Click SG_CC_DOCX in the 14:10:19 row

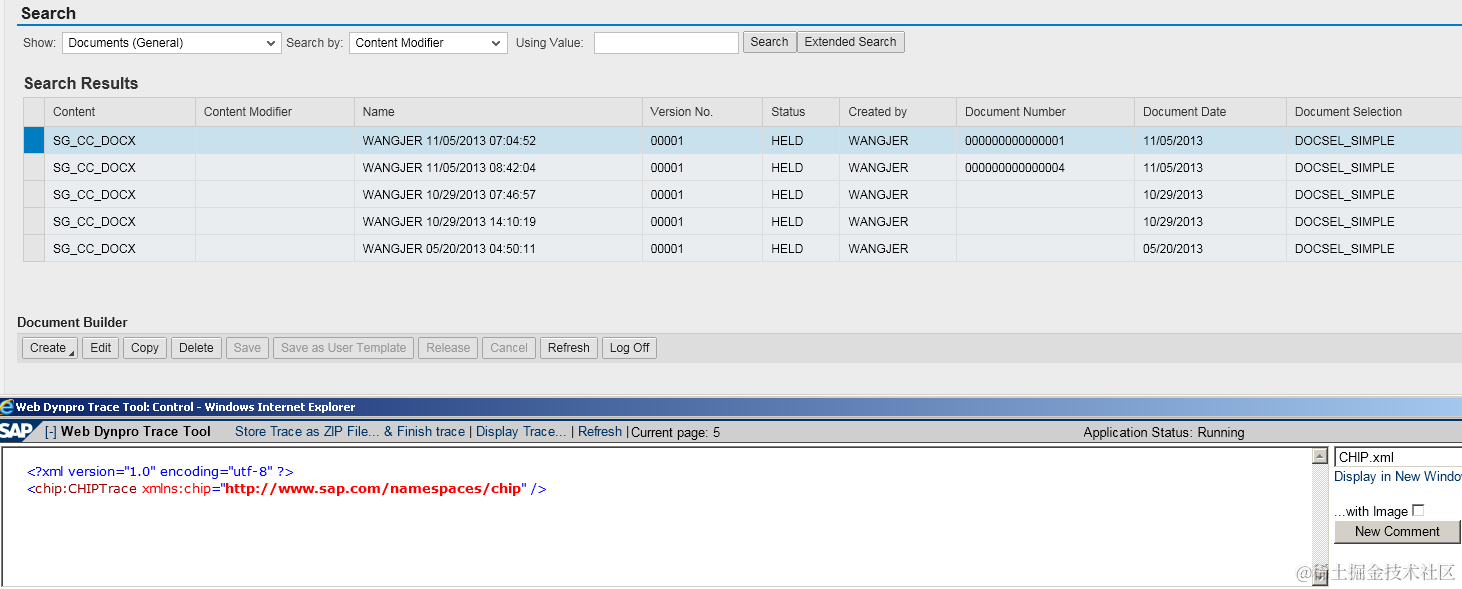(x=94, y=222)
